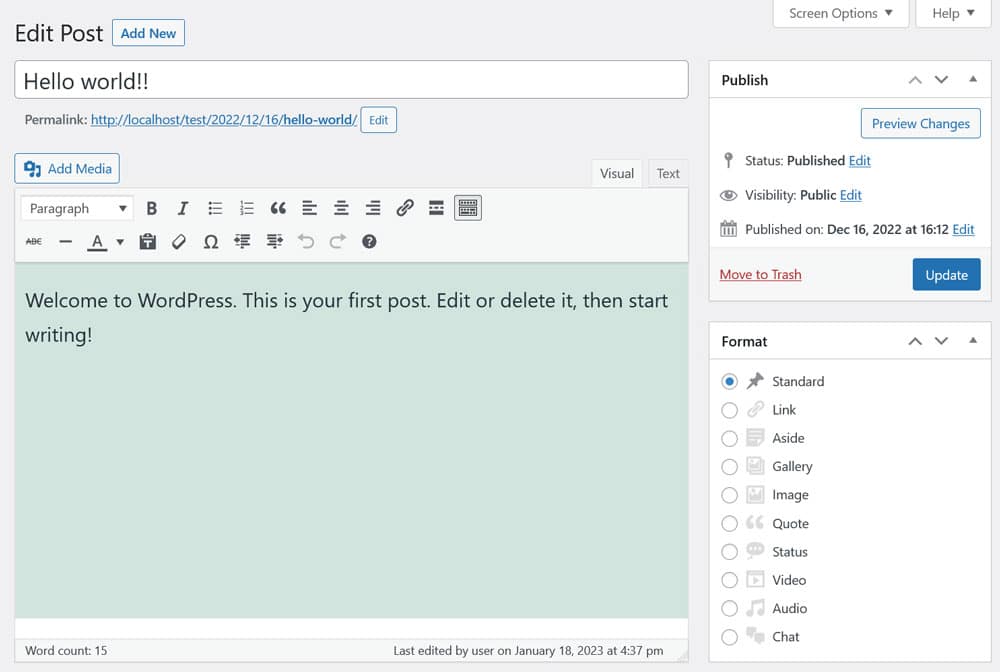Select the Aside post format
This screenshot has height=672, width=1000.
click(729, 438)
